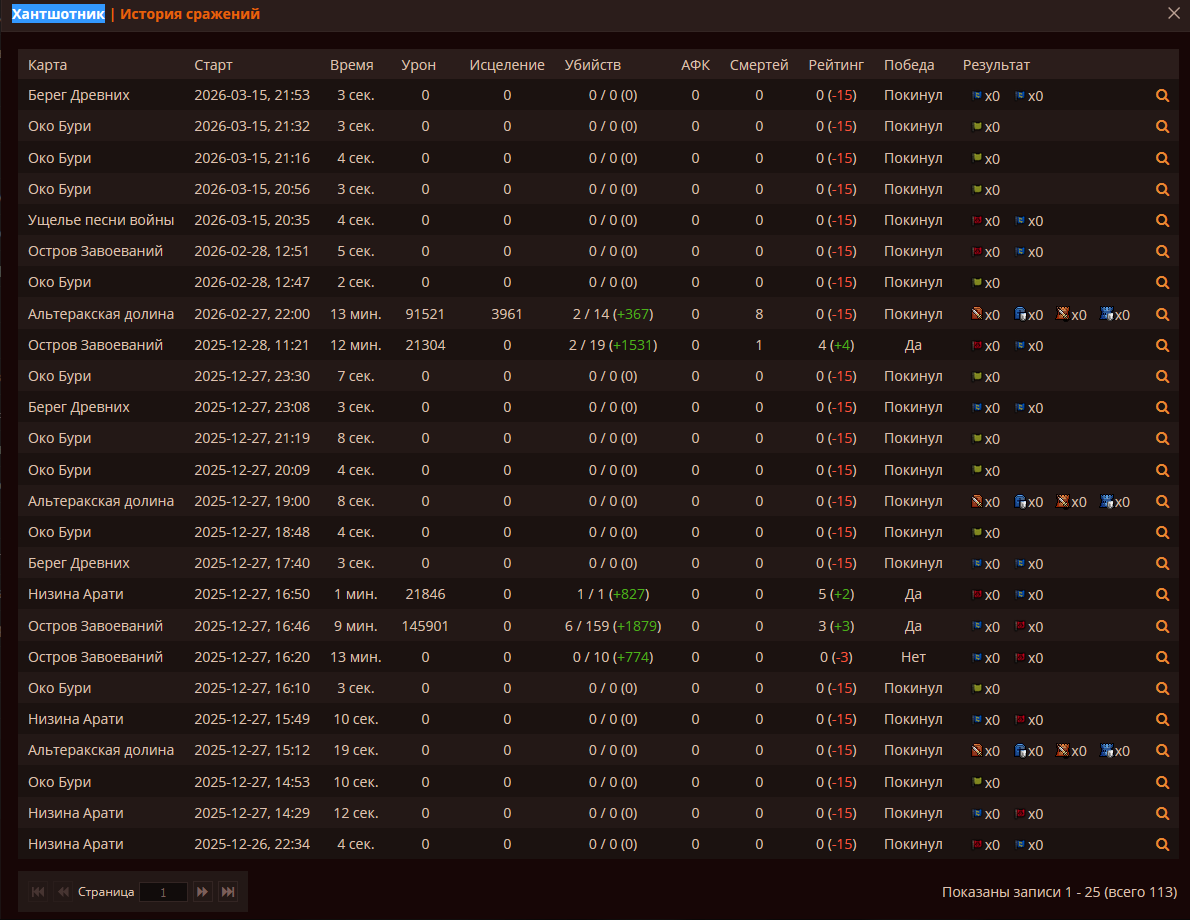Sort by the Рейтинг column header
1190x920 pixels.
(836, 65)
